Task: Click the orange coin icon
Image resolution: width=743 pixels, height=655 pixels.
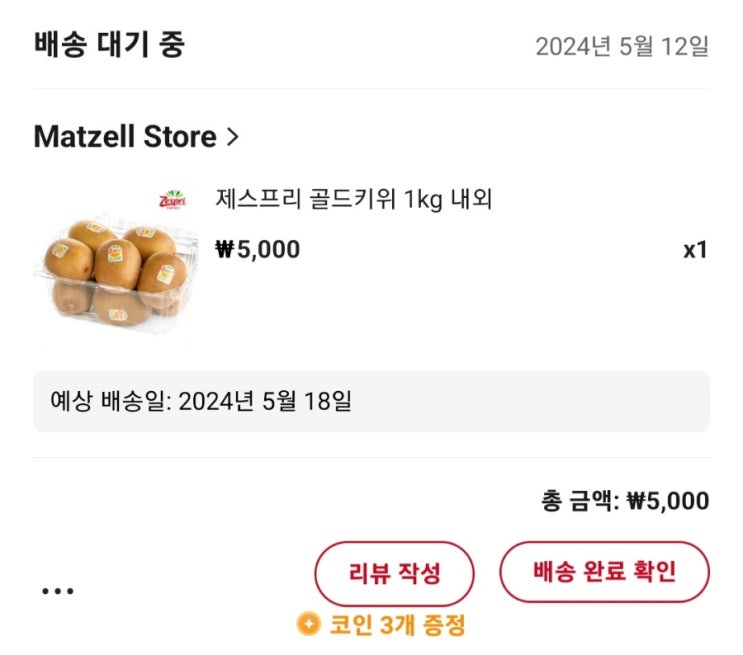Action: pyautogui.click(x=310, y=625)
